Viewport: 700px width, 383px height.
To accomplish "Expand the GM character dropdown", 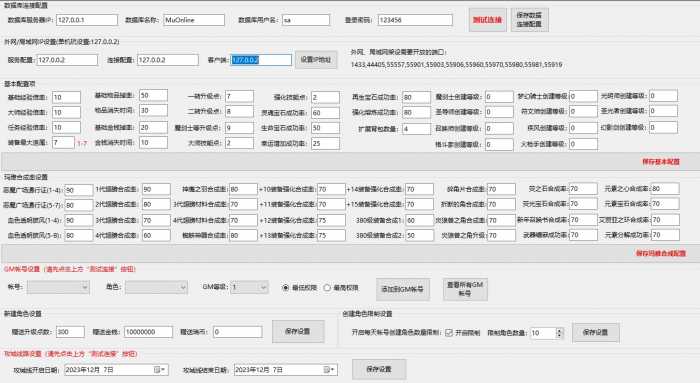I will pos(183,287).
